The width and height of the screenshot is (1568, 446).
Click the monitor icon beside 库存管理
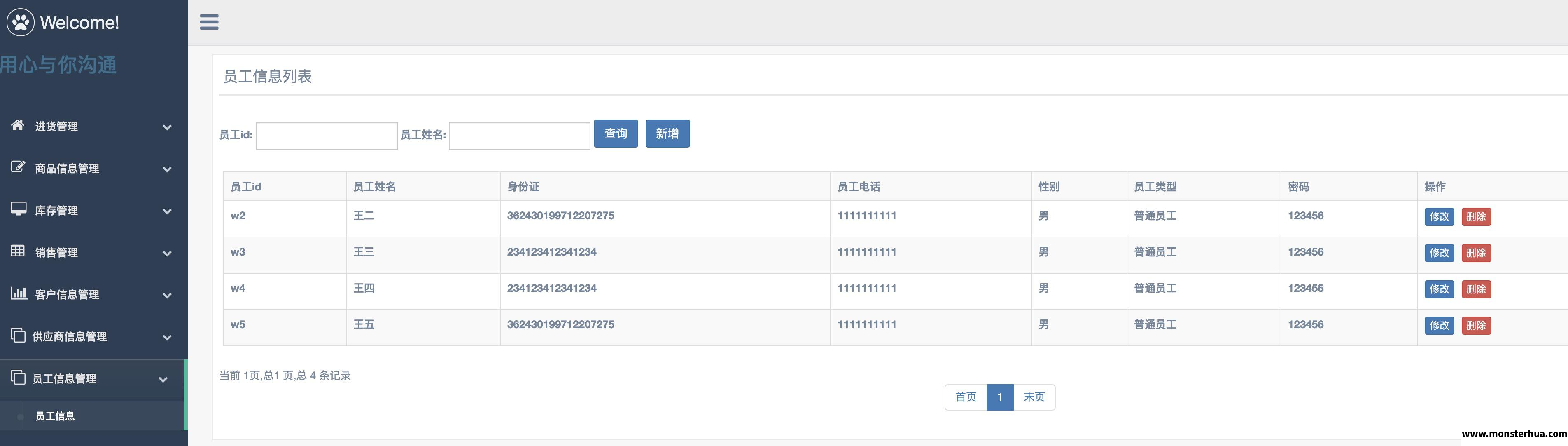pyautogui.click(x=18, y=209)
